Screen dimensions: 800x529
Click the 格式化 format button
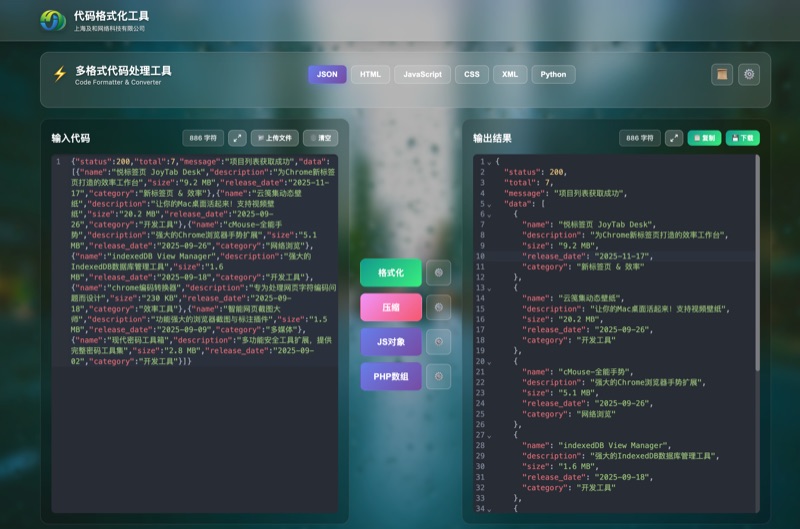click(391, 273)
